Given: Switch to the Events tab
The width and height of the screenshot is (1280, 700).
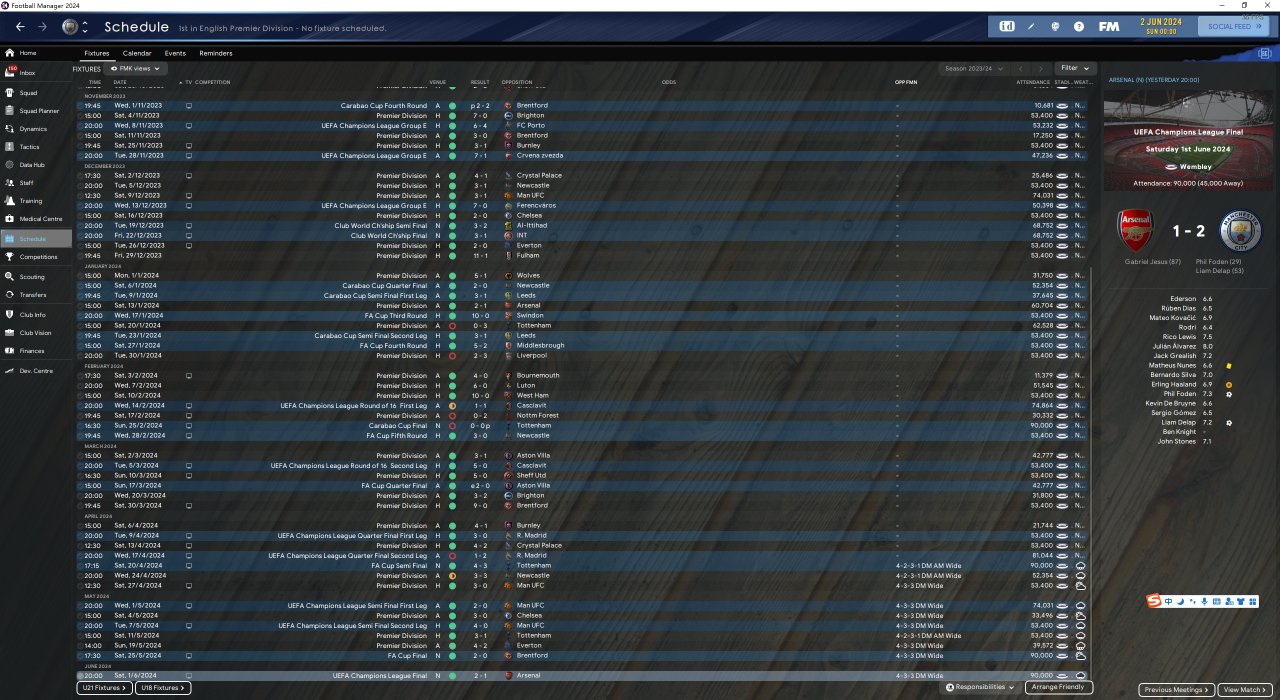Looking at the screenshot, I should pos(175,53).
